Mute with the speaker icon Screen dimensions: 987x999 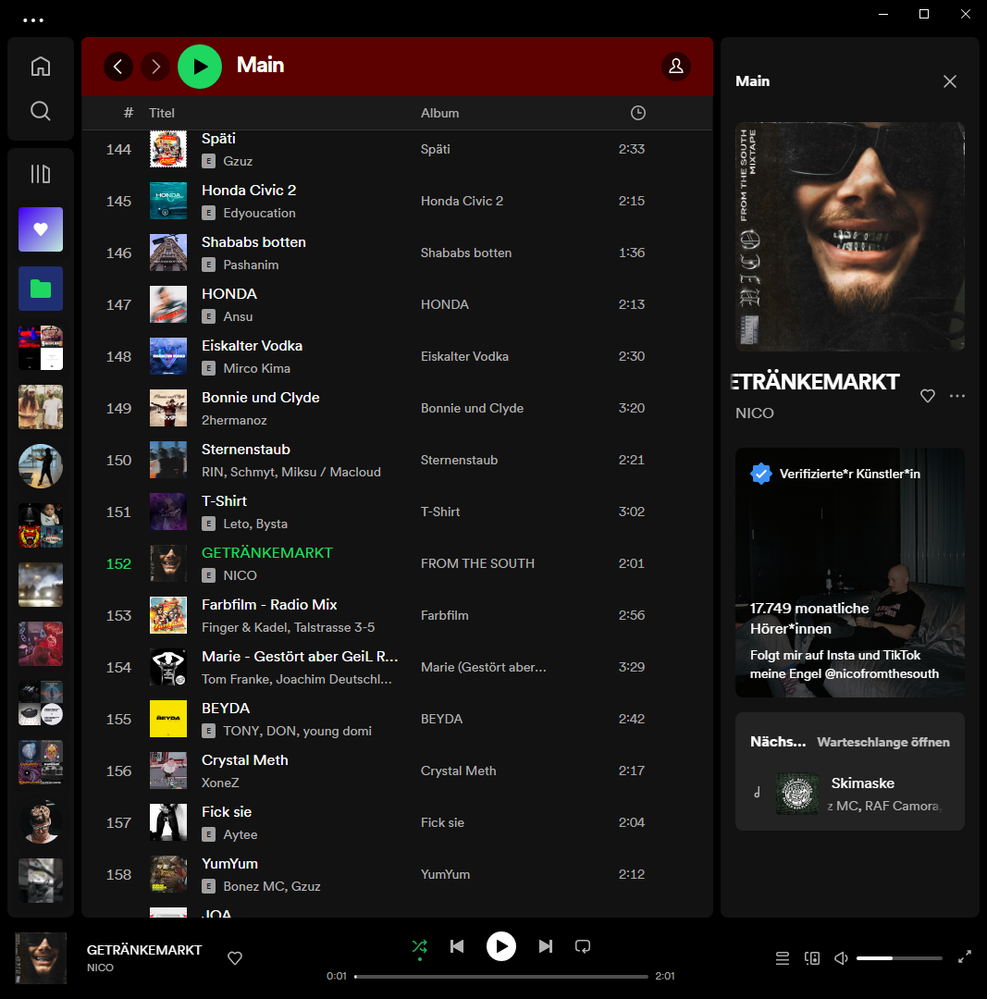click(841, 958)
